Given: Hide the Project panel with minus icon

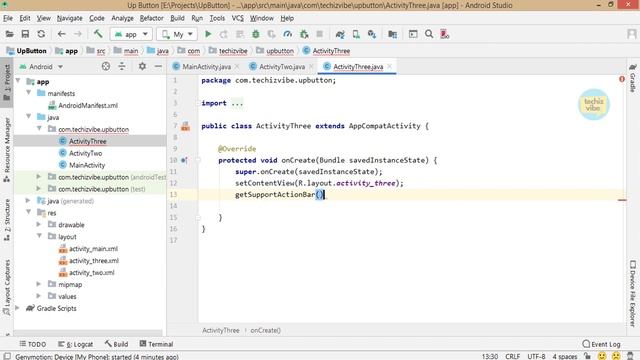Looking at the screenshot, I should 158,66.
